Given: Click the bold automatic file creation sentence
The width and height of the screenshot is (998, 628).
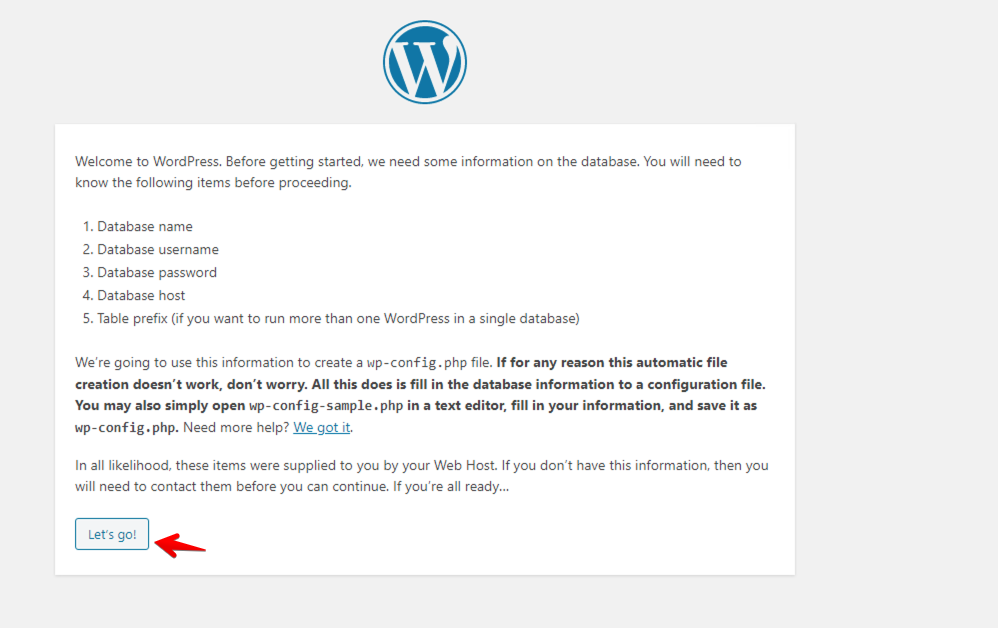Looking at the screenshot, I should (x=420, y=373).
